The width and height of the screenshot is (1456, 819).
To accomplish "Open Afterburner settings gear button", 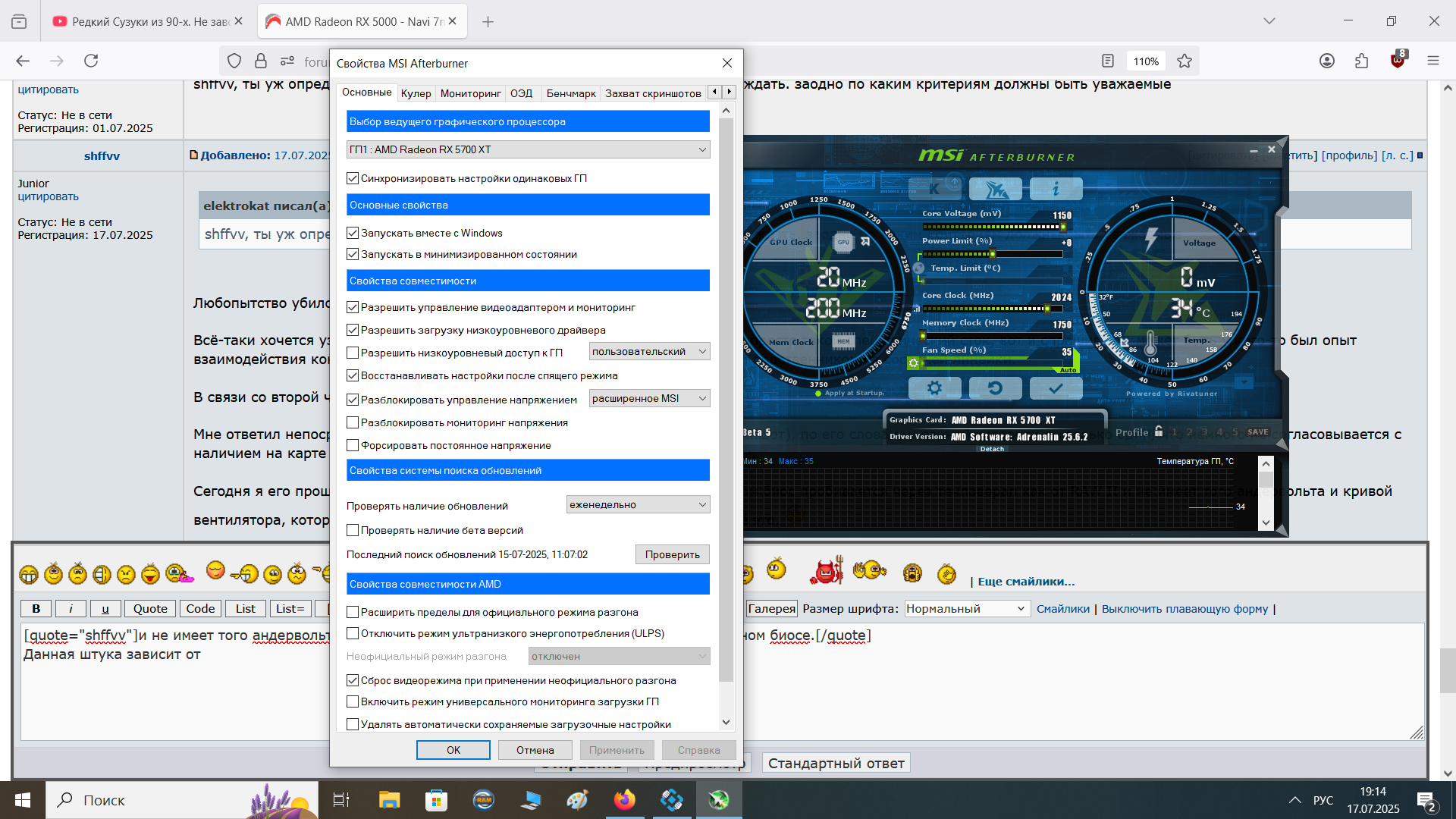I will coord(934,388).
